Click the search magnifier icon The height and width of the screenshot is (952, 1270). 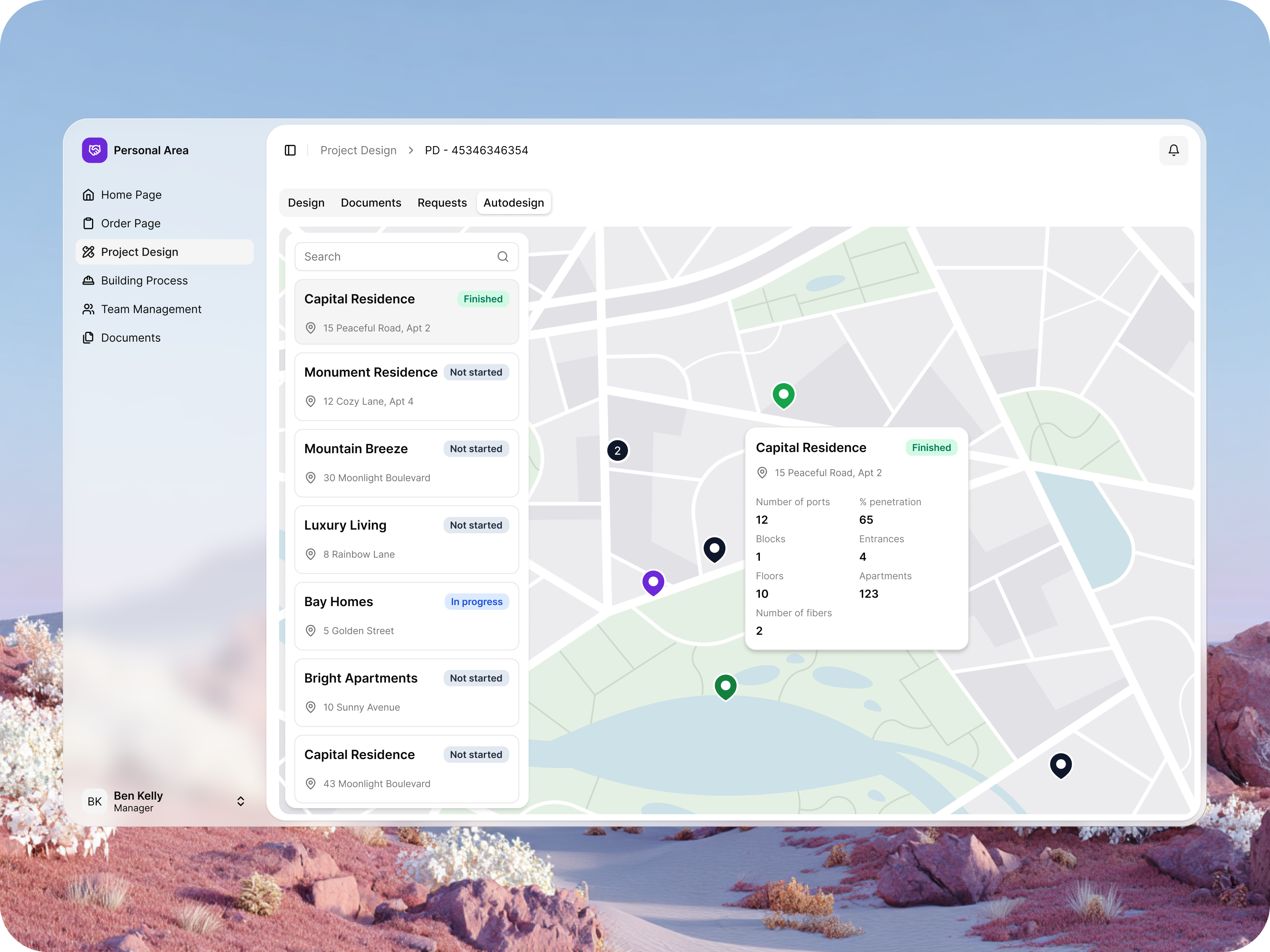tap(503, 256)
